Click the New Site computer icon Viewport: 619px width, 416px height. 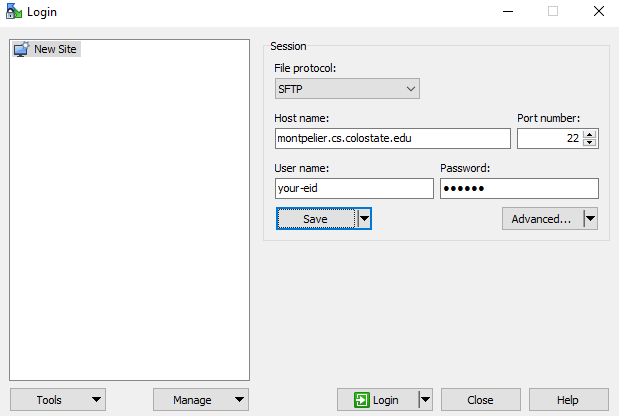tap(21, 49)
